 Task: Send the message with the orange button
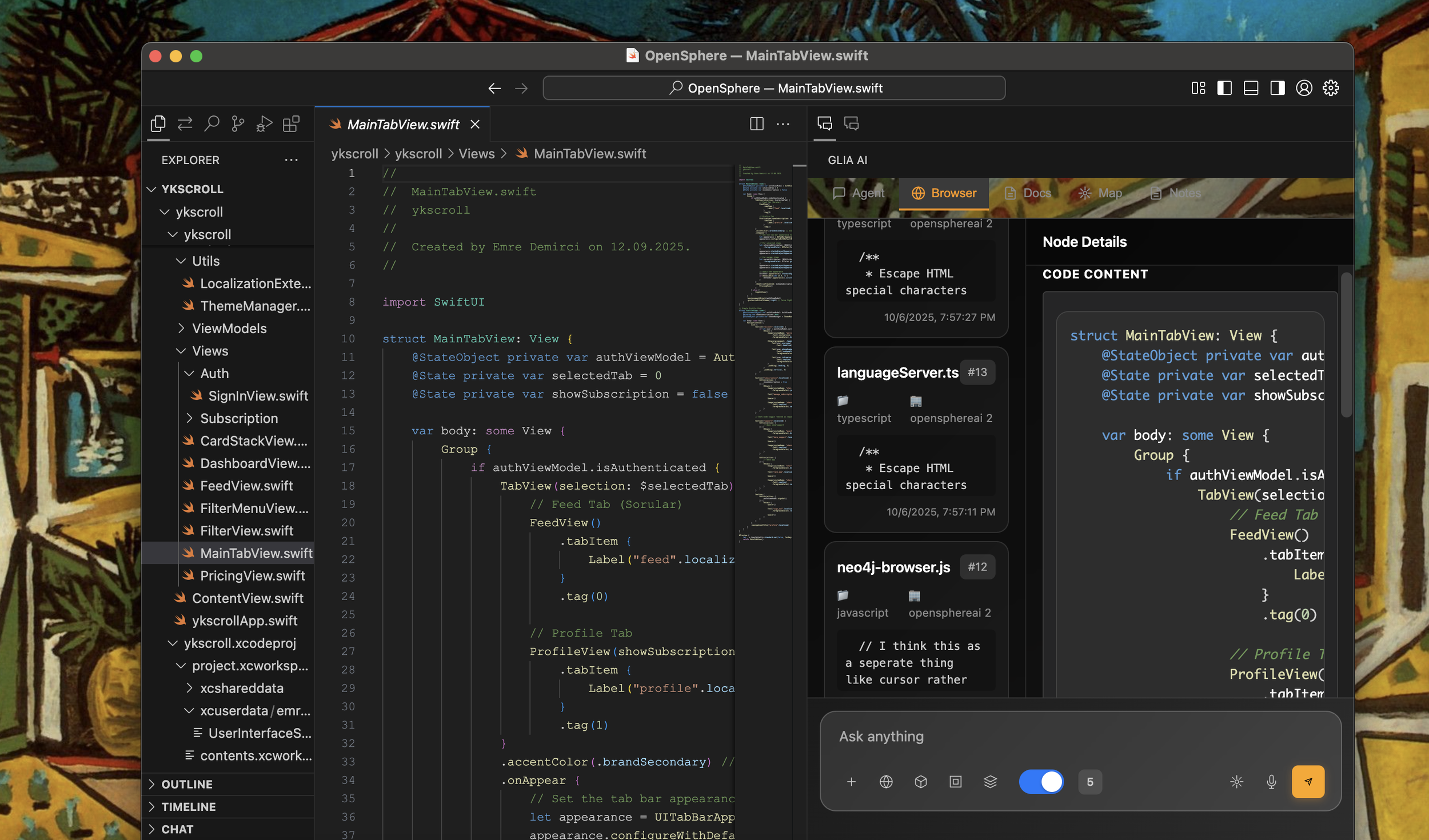pos(1308,781)
